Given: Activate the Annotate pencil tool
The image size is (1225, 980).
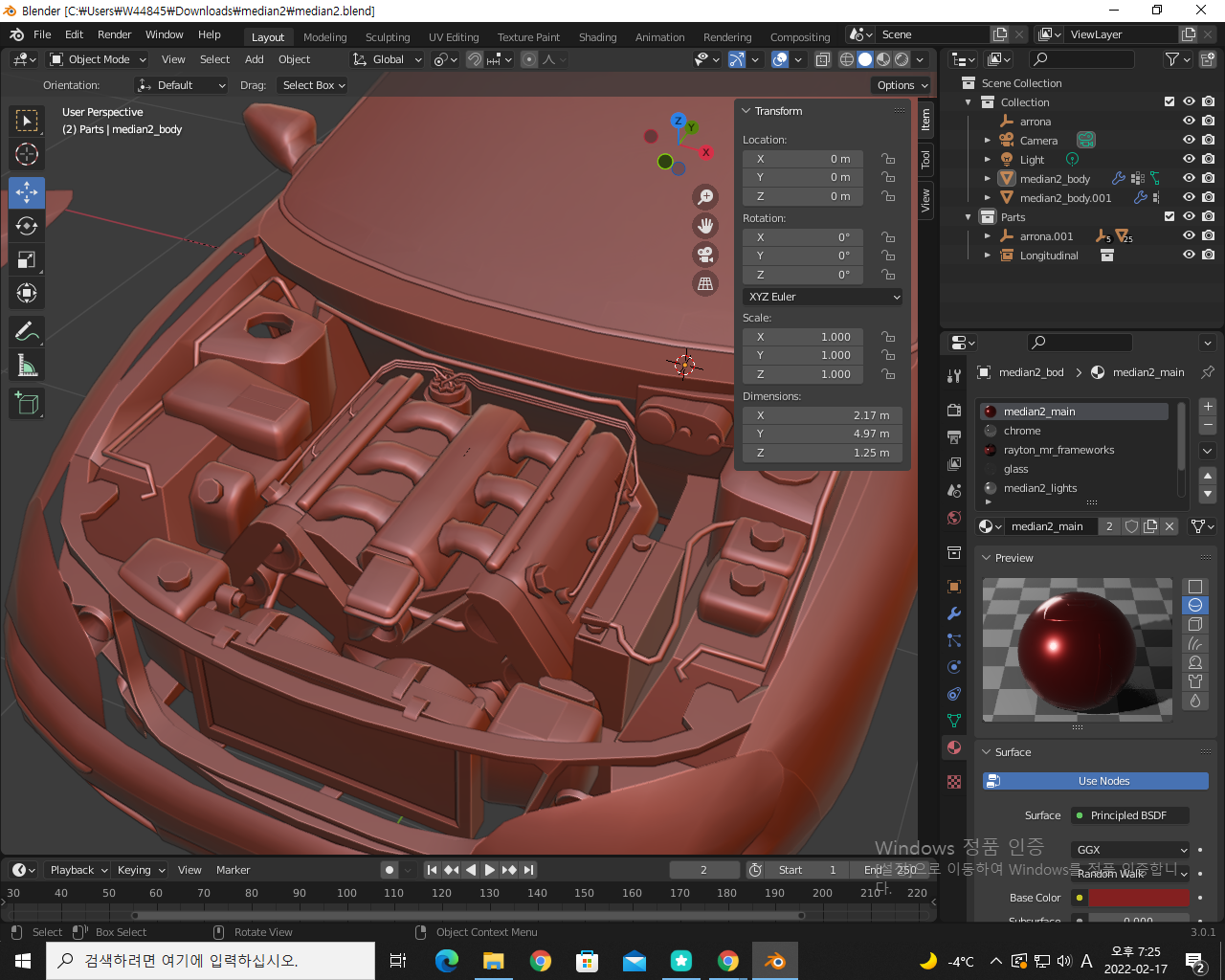Looking at the screenshot, I should 27,331.
